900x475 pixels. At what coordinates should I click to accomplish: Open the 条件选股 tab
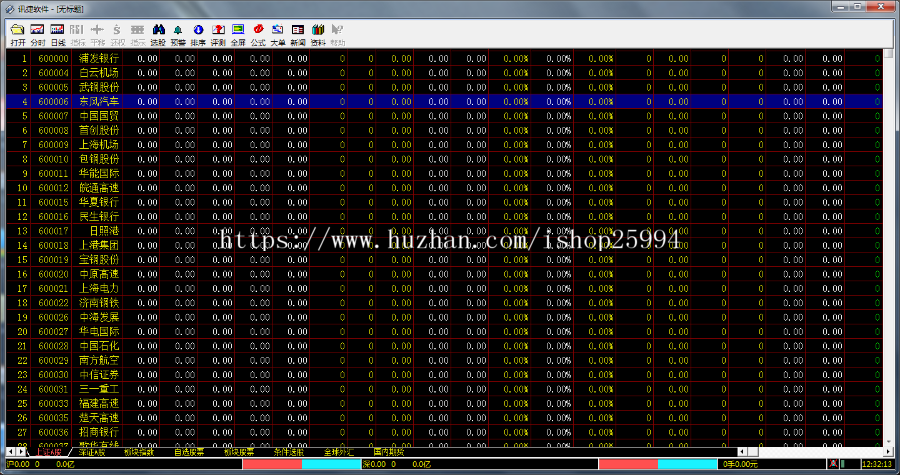(x=289, y=452)
